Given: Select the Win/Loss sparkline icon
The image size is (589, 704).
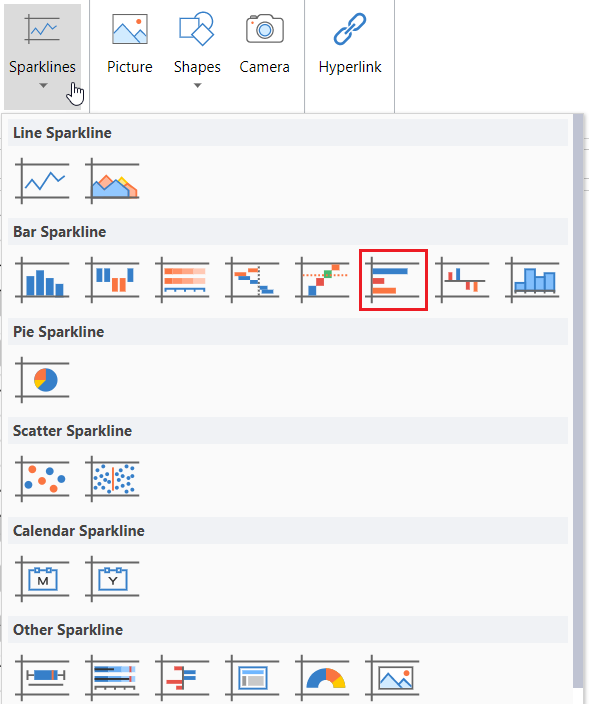Looking at the screenshot, I should click(x=112, y=280).
